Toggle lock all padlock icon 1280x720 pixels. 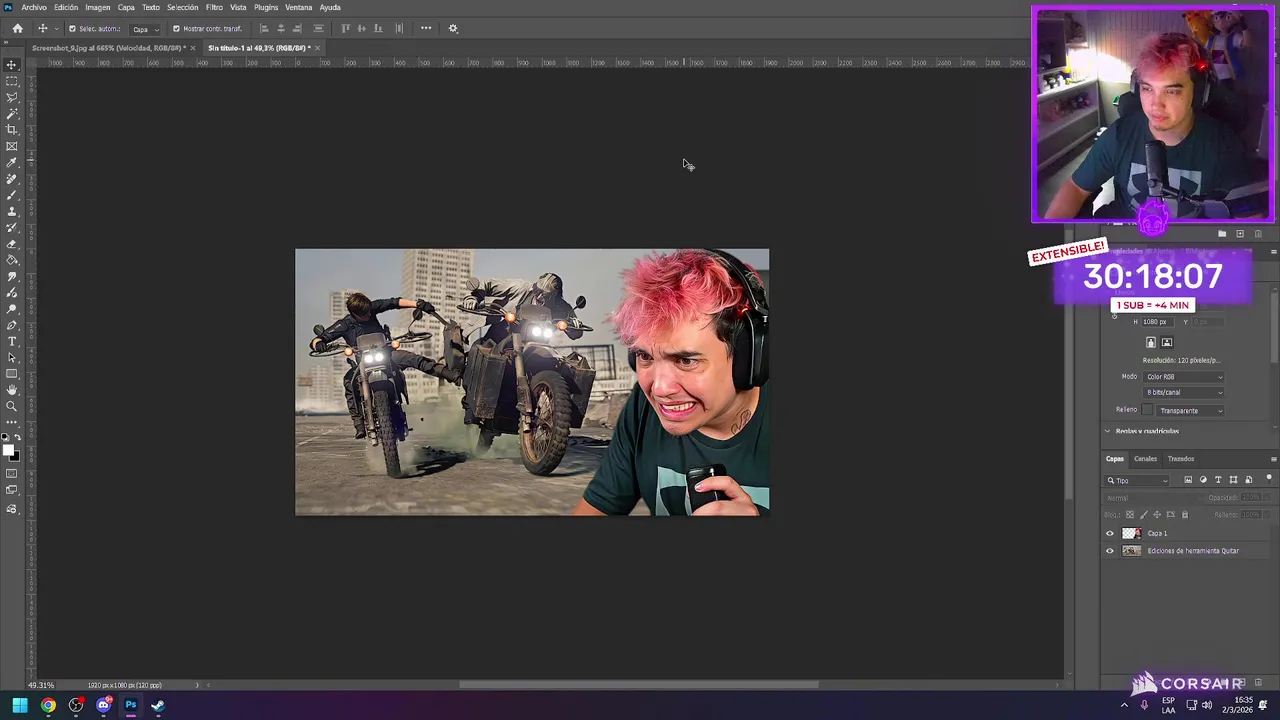tap(1185, 514)
